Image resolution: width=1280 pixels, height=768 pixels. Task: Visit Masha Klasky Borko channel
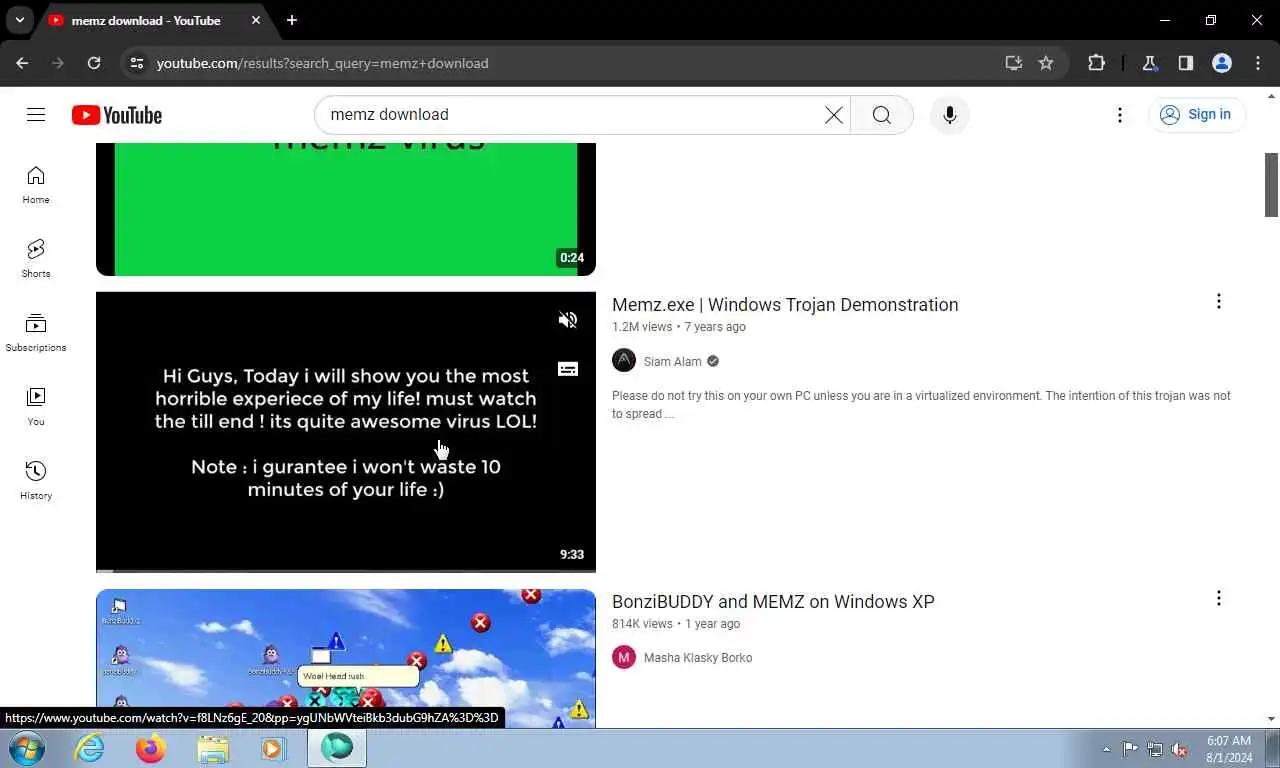point(698,658)
